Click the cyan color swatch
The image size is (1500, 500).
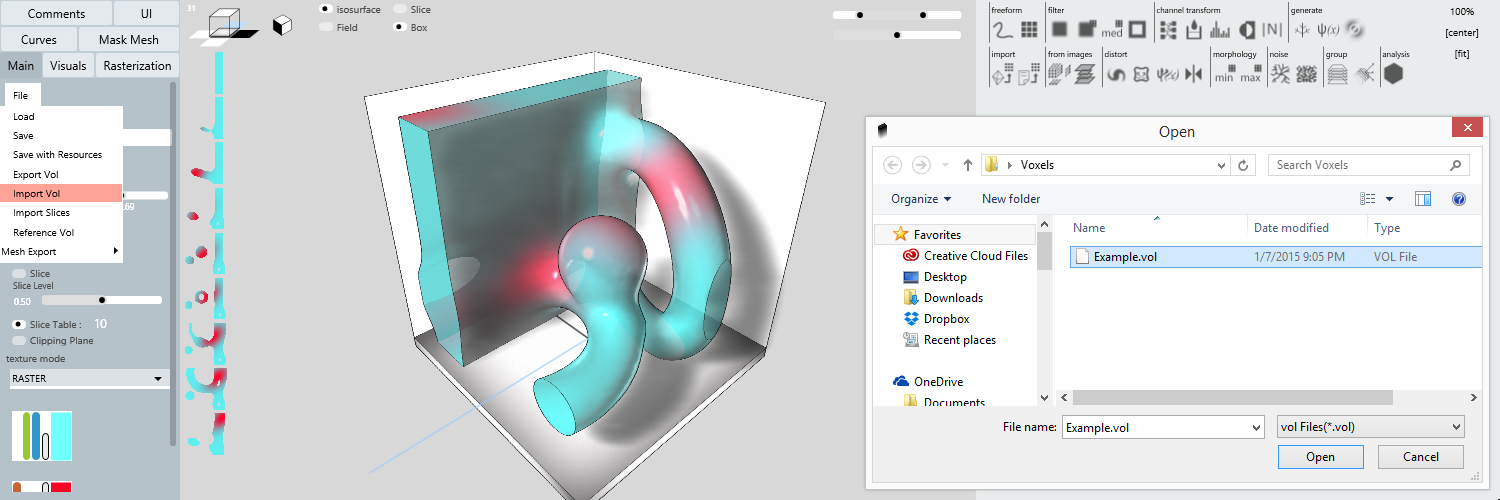point(62,436)
